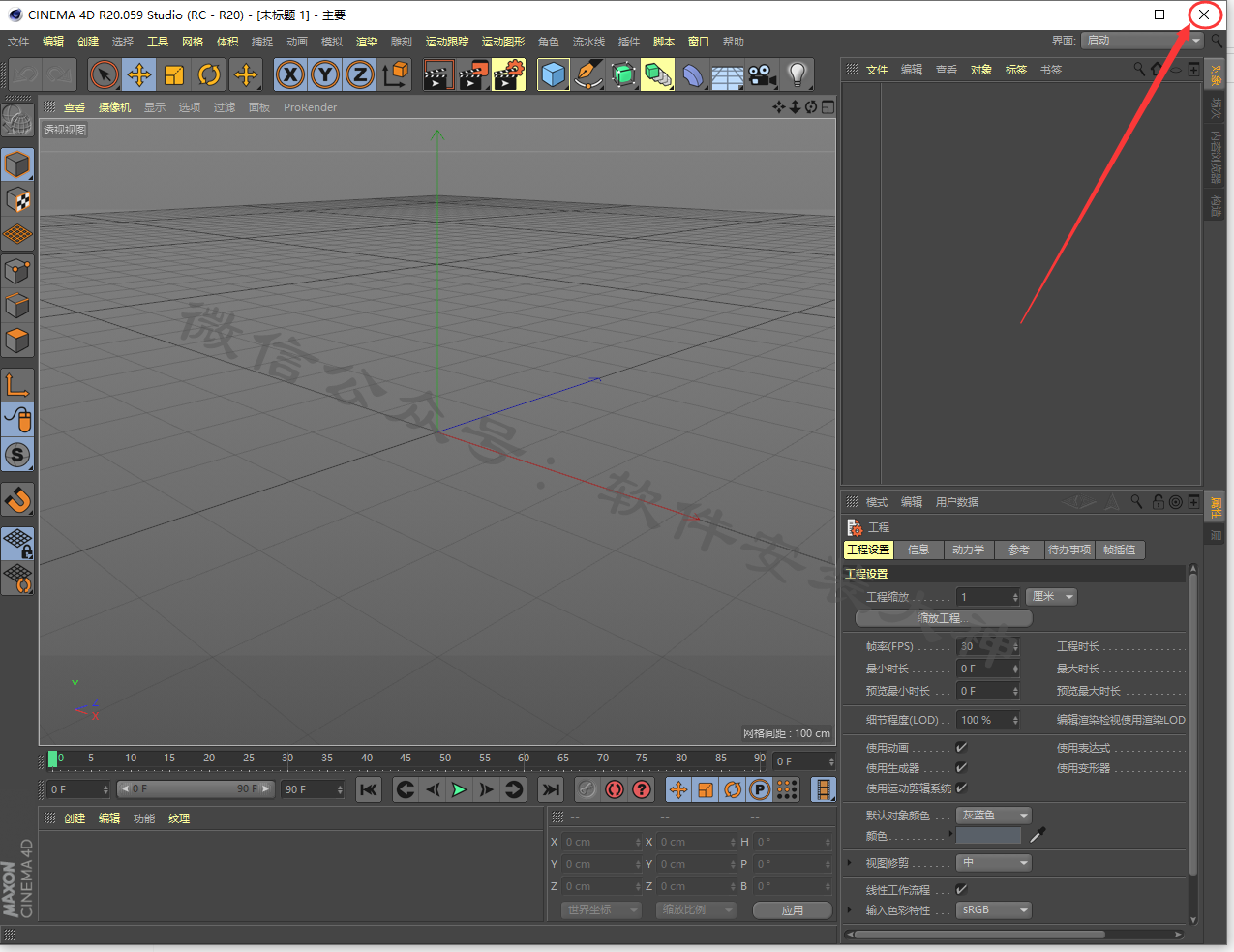Open the 缩放比例 dropdown
Image resolution: width=1234 pixels, height=952 pixels.
pos(695,910)
